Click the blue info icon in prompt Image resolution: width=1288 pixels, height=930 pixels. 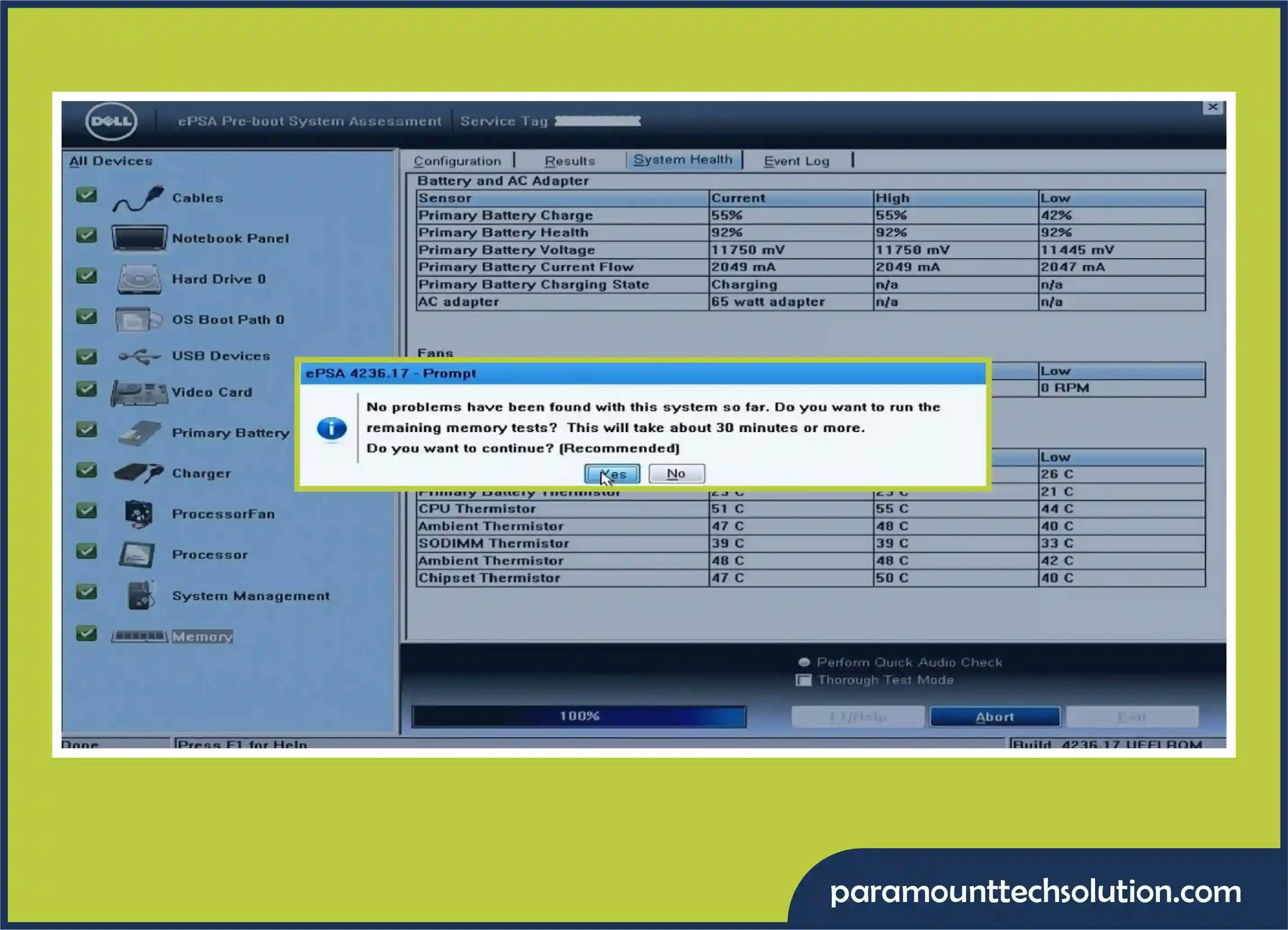click(x=332, y=428)
